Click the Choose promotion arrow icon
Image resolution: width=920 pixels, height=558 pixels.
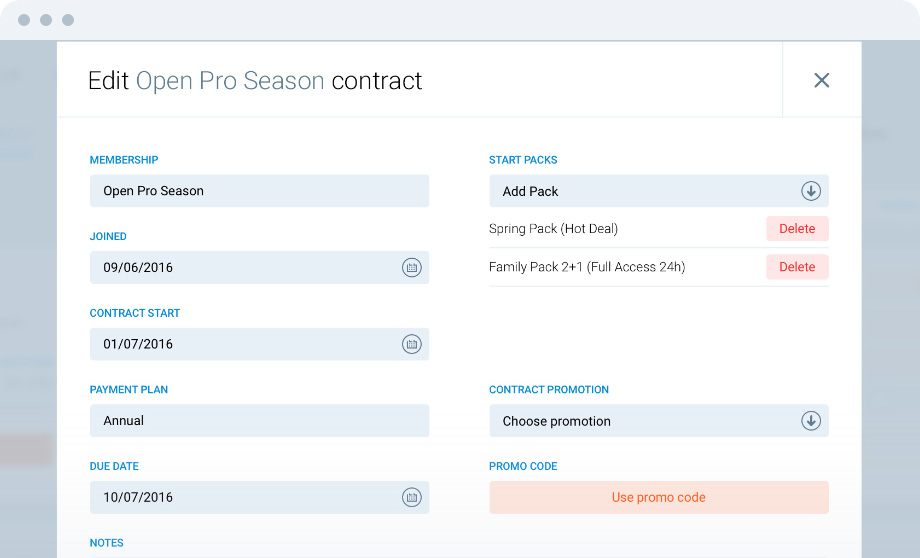(810, 421)
